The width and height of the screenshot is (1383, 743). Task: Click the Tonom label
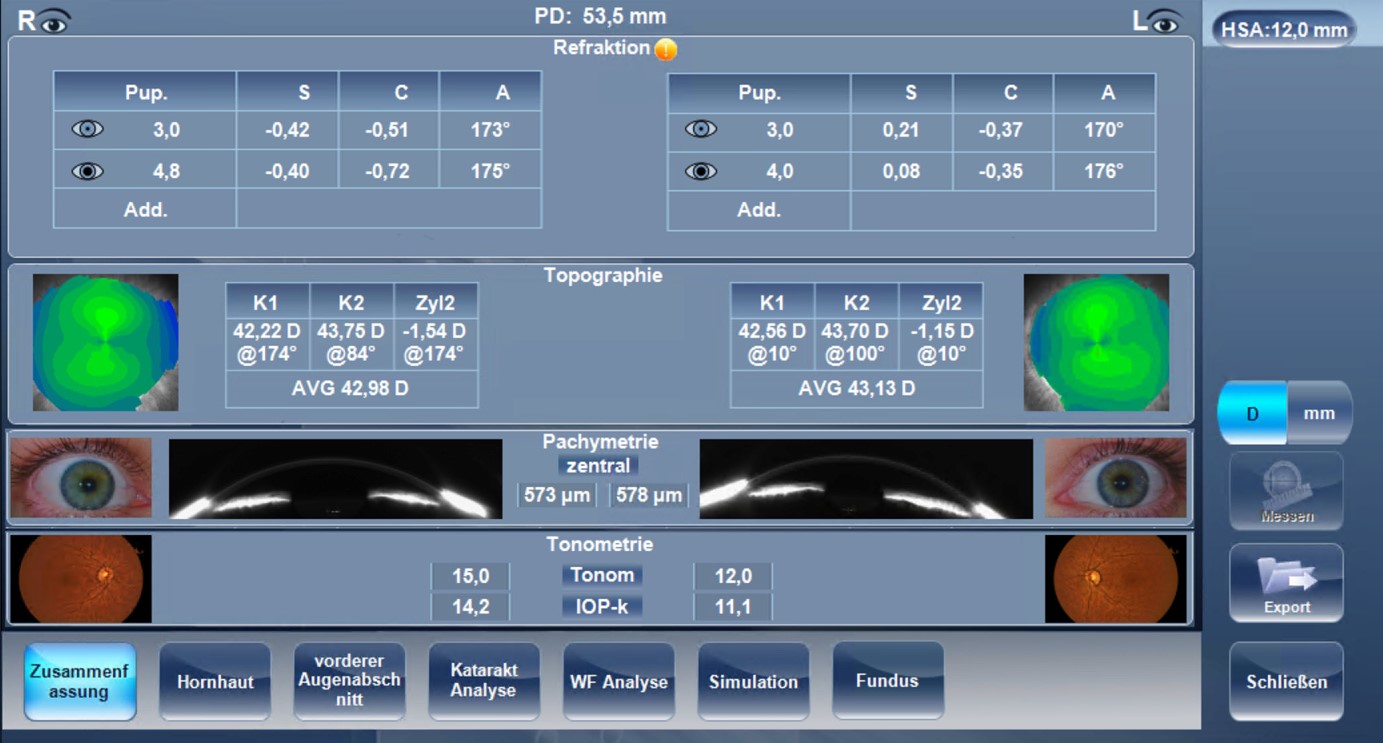click(601, 575)
